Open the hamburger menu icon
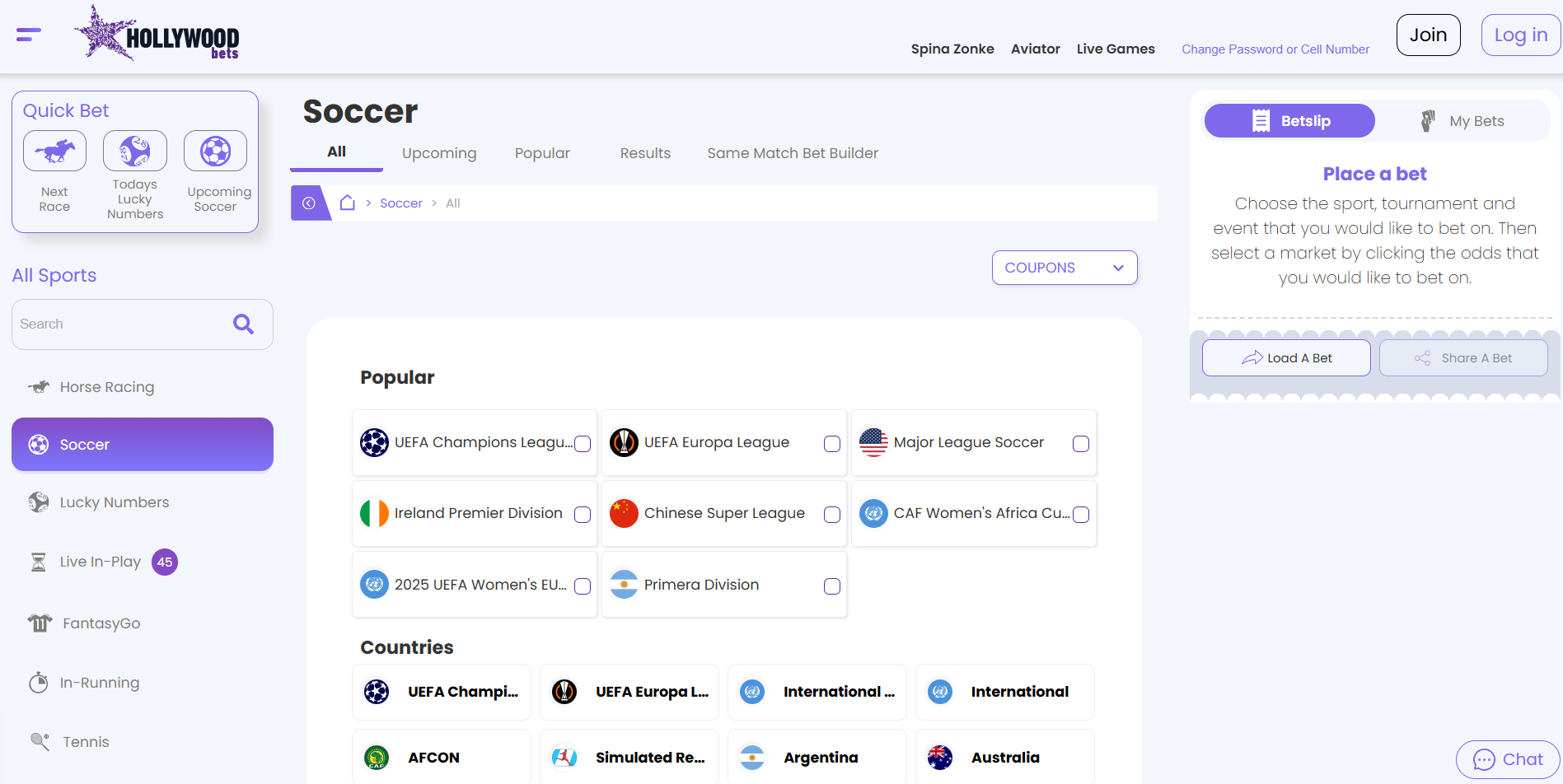The image size is (1563, 784). [29, 35]
